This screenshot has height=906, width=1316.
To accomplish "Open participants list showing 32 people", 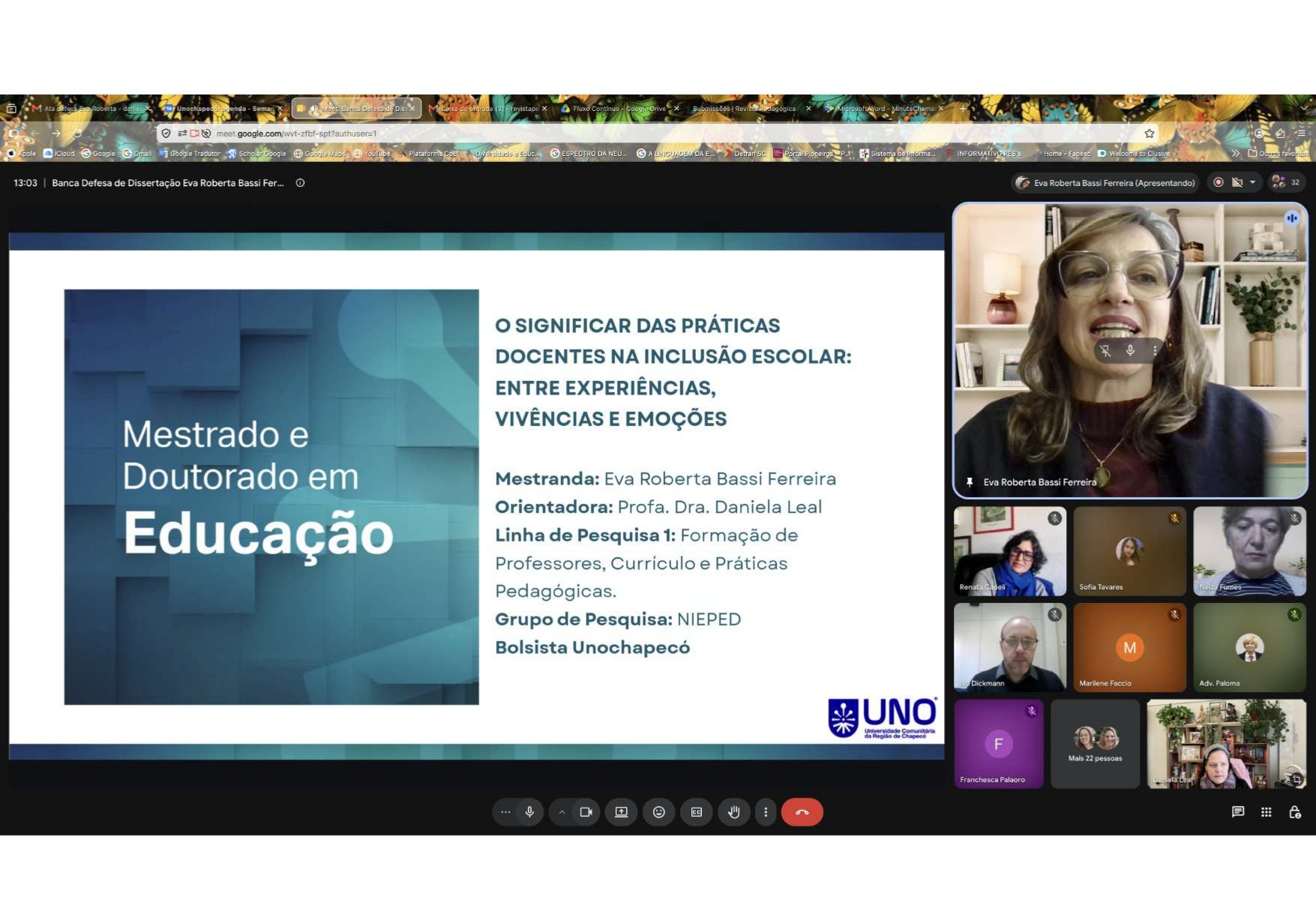I will (1288, 182).
